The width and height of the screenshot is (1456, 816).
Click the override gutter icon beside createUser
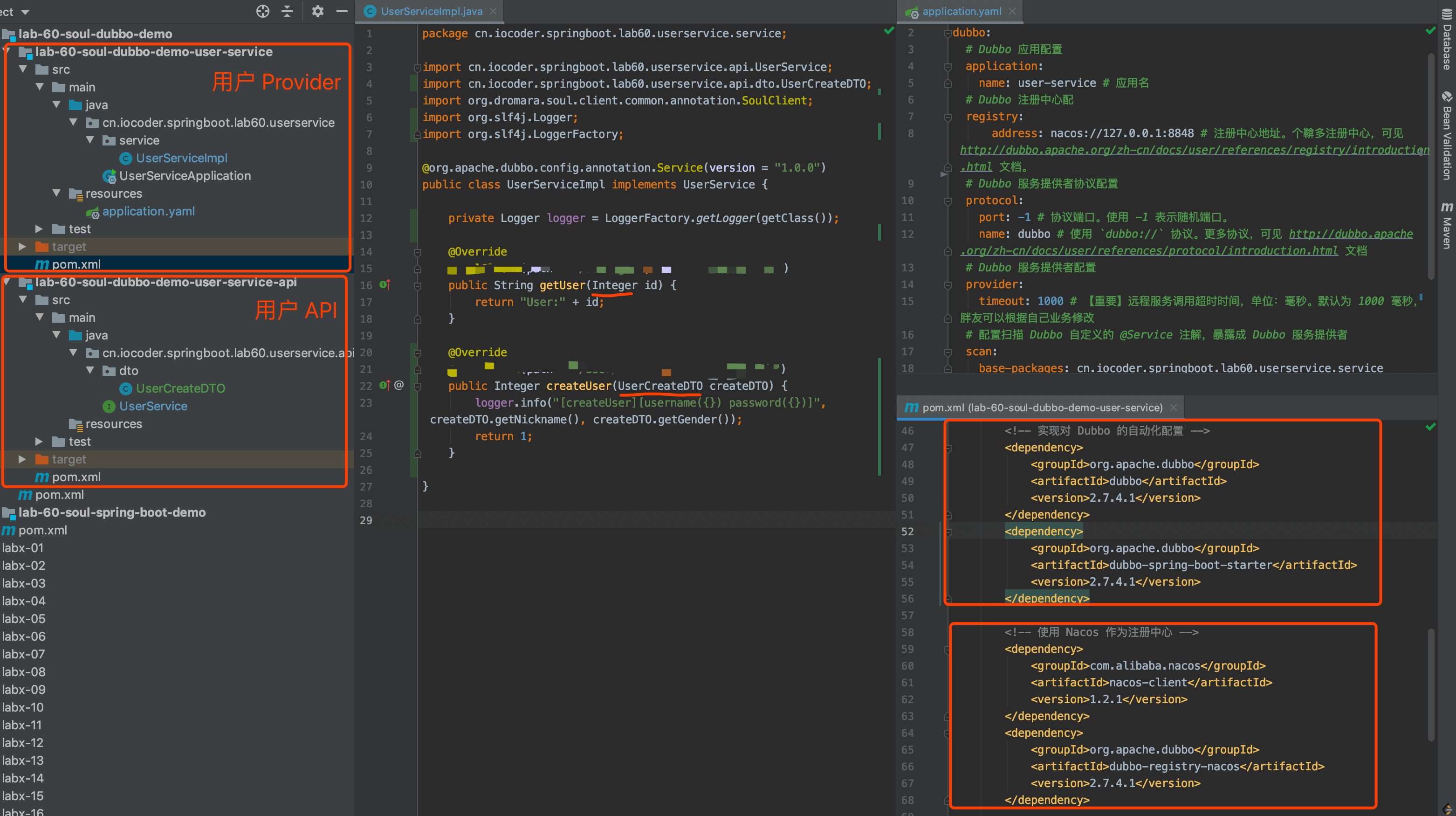[385, 386]
